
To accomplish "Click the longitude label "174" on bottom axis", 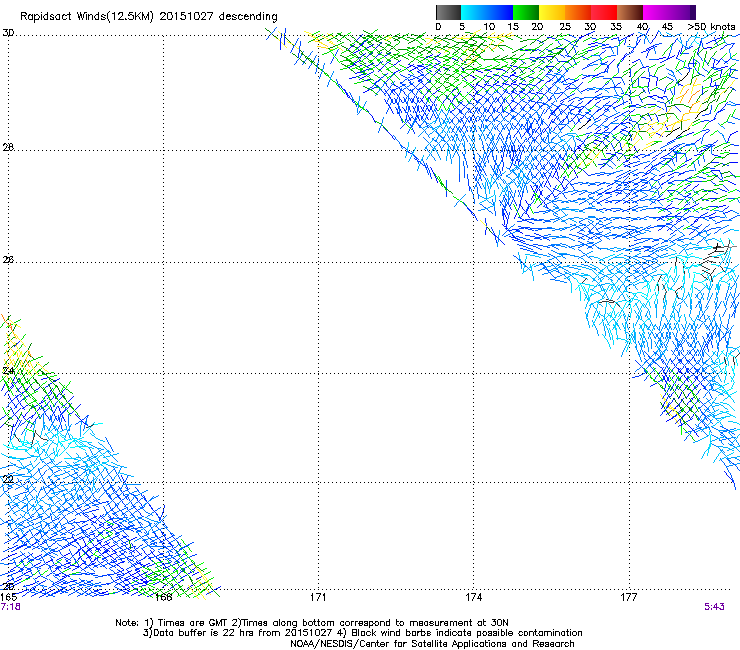I will pos(473,597).
